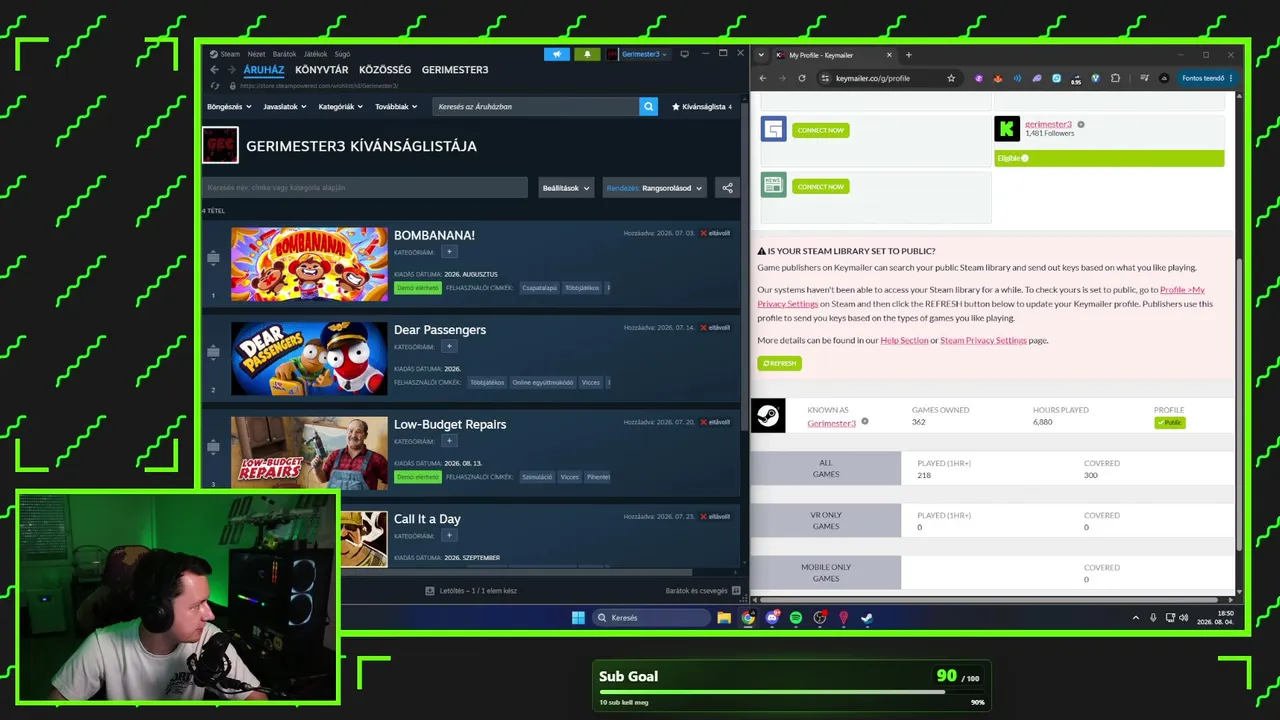The width and height of the screenshot is (1280, 720).
Task: Open the Chrome tab search chevron
Action: click(x=762, y=55)
